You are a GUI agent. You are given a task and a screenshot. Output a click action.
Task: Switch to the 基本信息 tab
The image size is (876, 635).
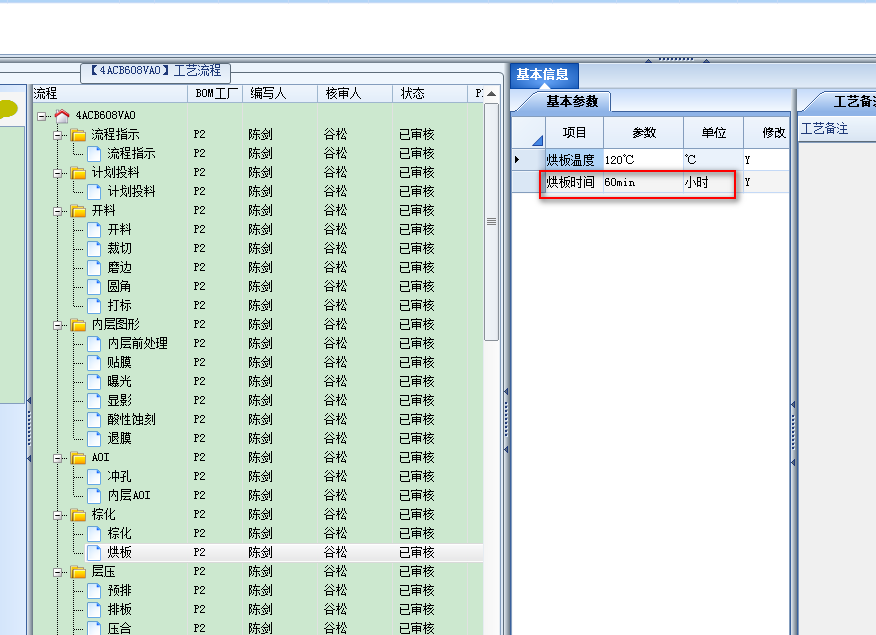(542, 74)
